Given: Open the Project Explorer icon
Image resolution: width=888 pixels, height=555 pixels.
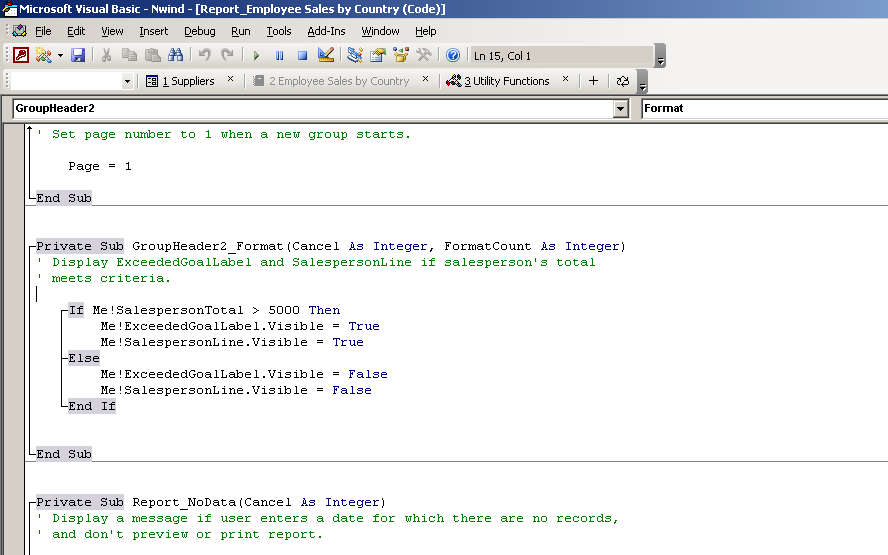Looking at the screenshot, I should point(355,55).
